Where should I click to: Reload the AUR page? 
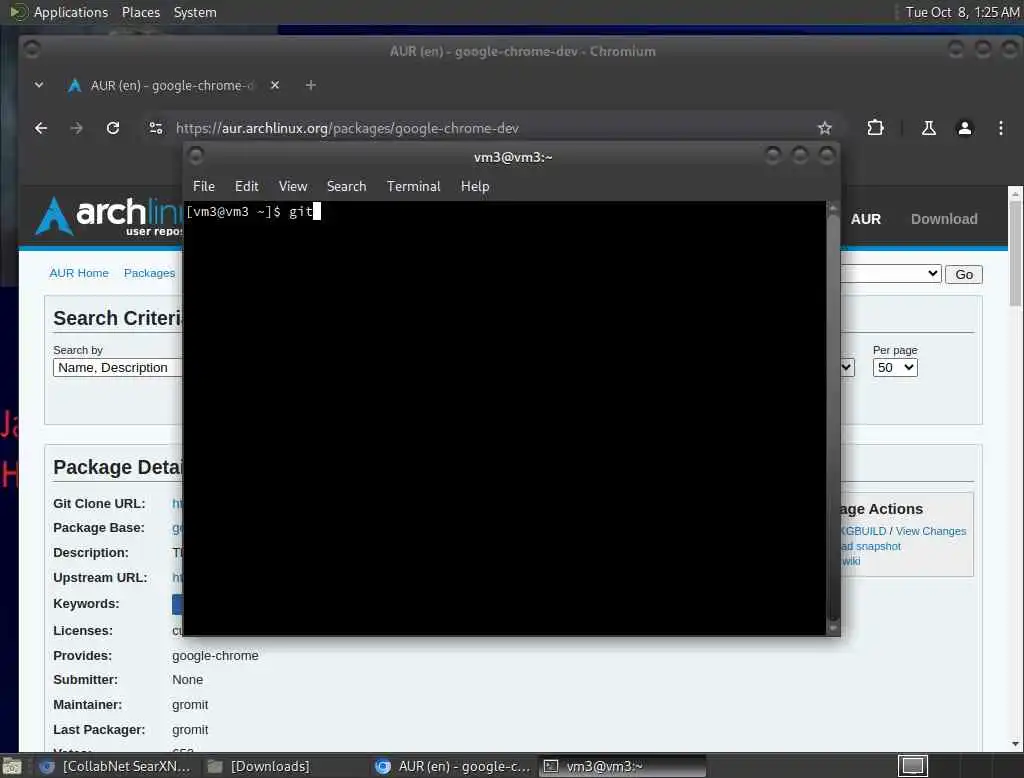click(x=113, y=128)
